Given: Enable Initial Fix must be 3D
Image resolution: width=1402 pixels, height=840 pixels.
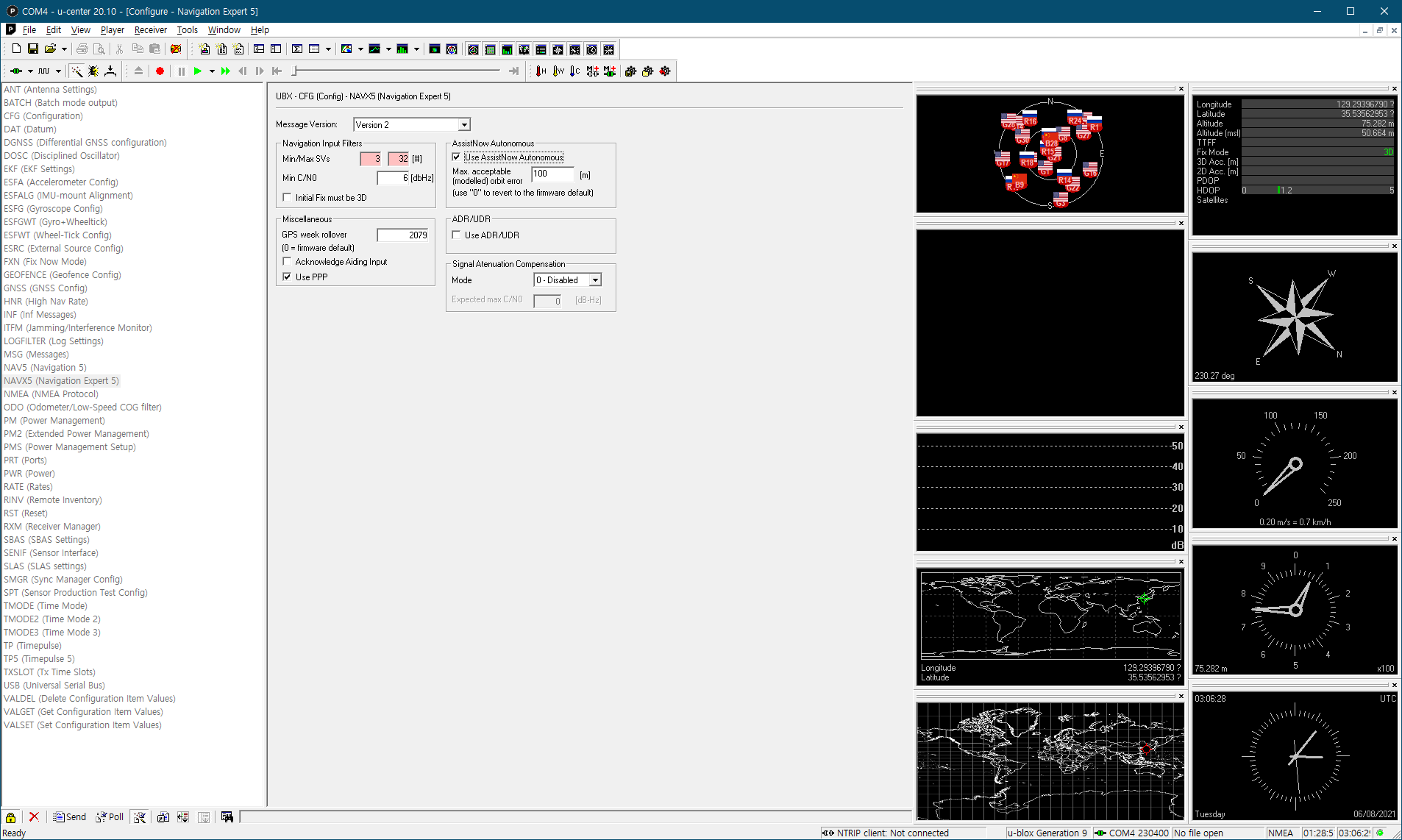Looking at the screenshot, I should (287, 197).
